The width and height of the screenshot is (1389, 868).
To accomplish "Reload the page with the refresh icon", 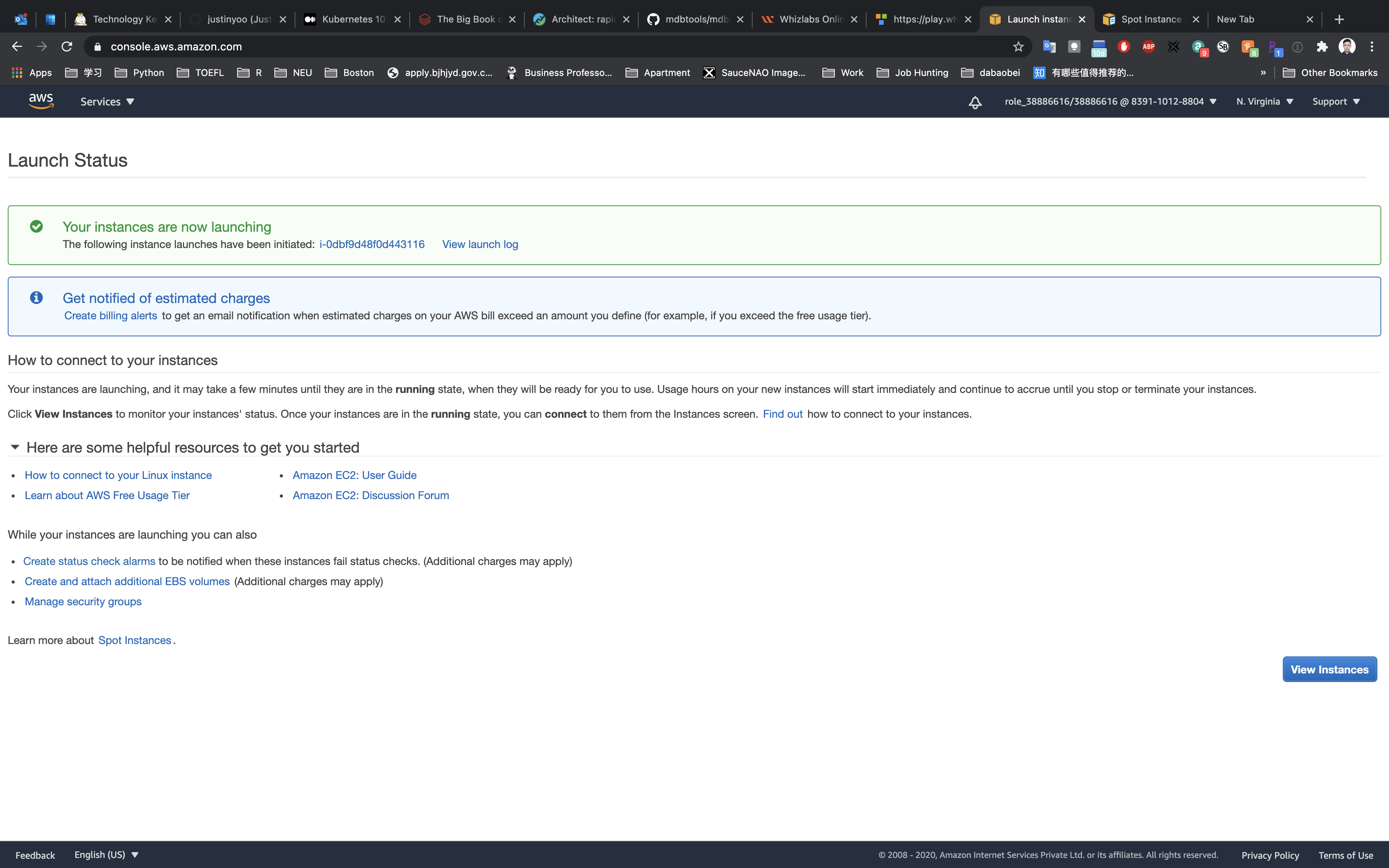I will [67, 46].
